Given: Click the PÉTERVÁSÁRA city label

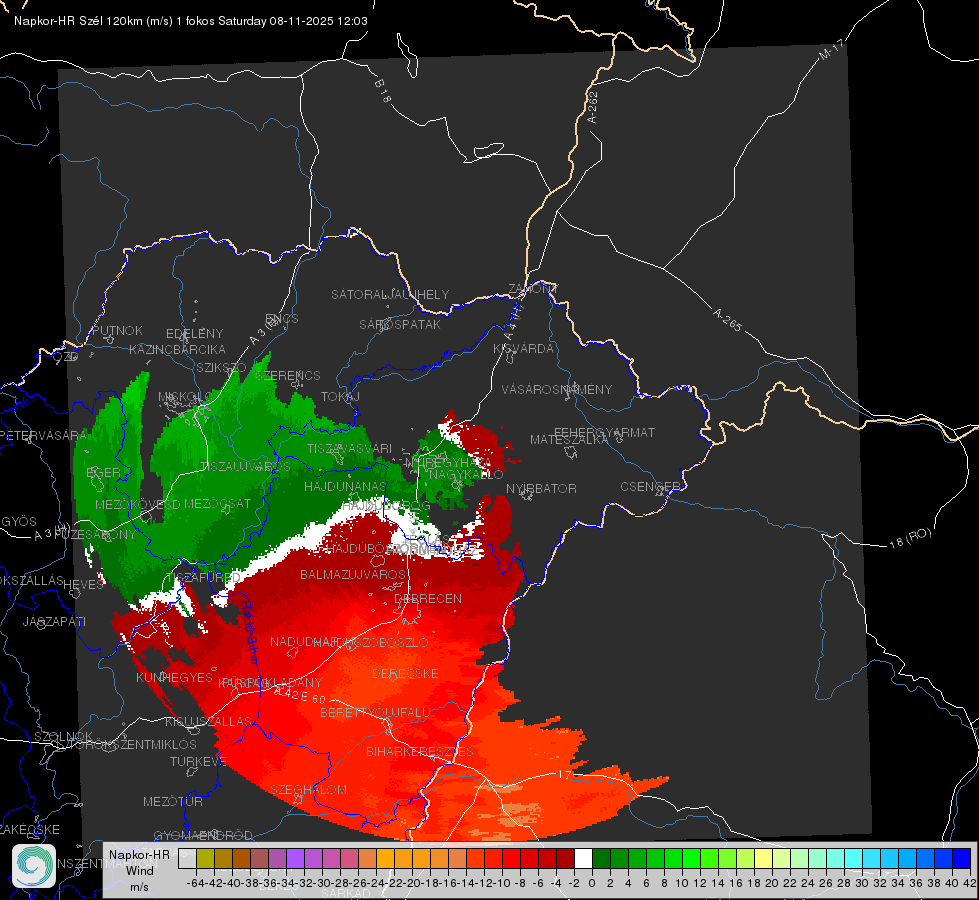Looking at the screenshot, I should pos(44,435).
